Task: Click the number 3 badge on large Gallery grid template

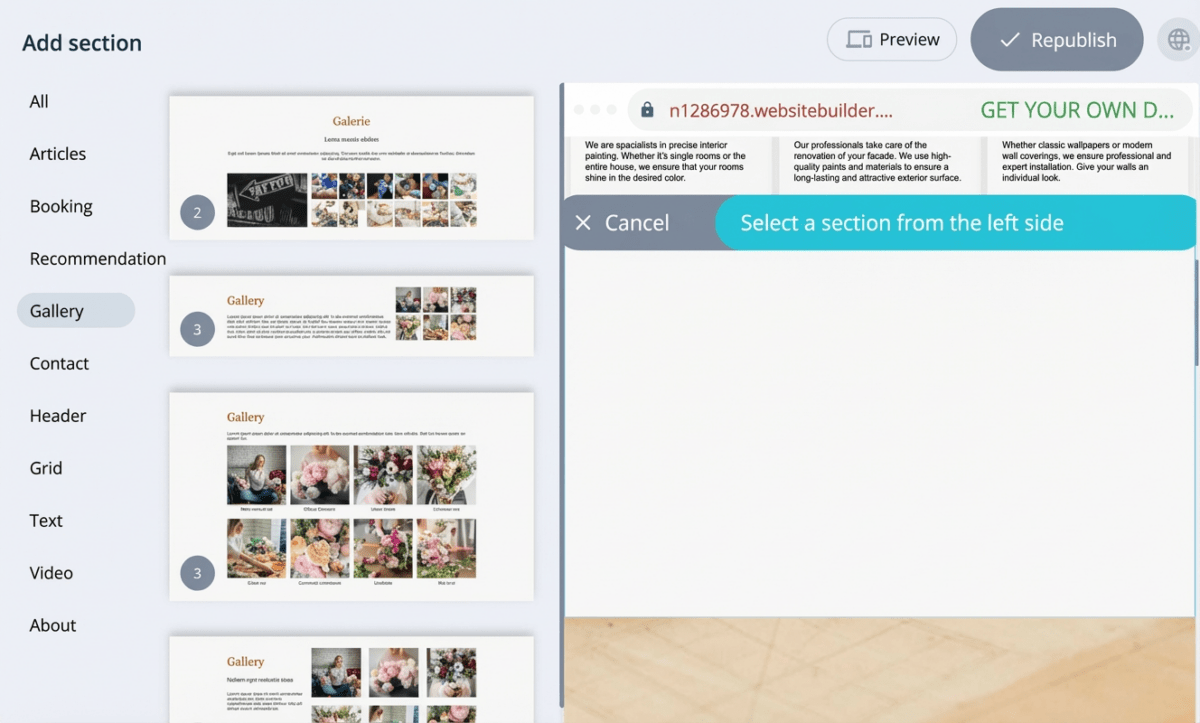Action: click(197, 573)
